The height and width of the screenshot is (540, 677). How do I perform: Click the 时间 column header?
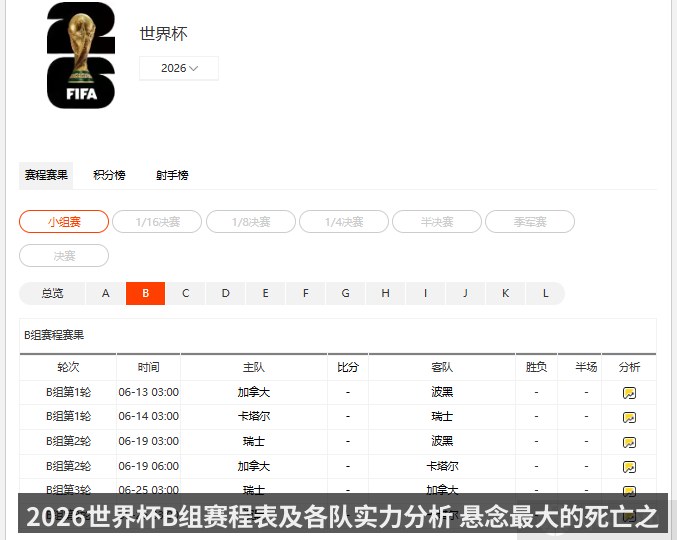[149, 367]
